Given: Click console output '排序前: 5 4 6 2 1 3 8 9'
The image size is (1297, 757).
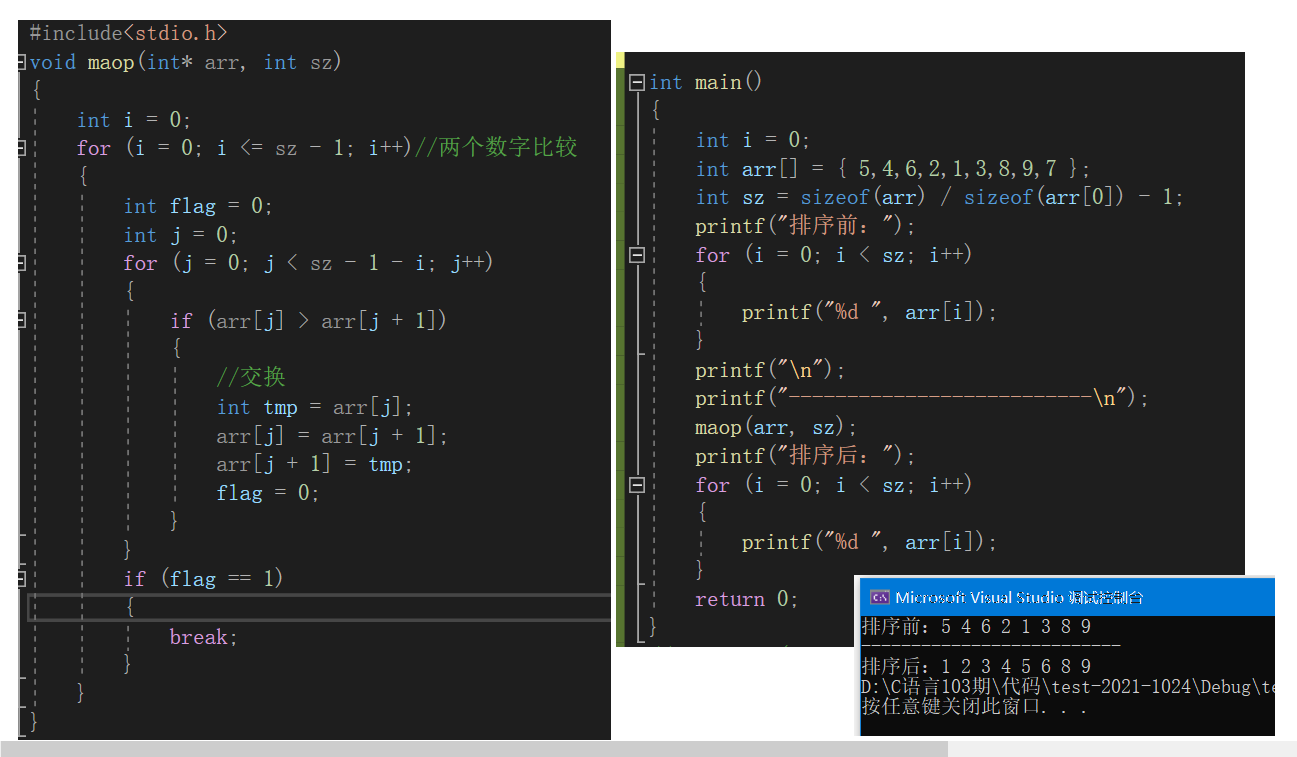Looking at the screenshot, I should pyautogui.click(x=976, y=627).
